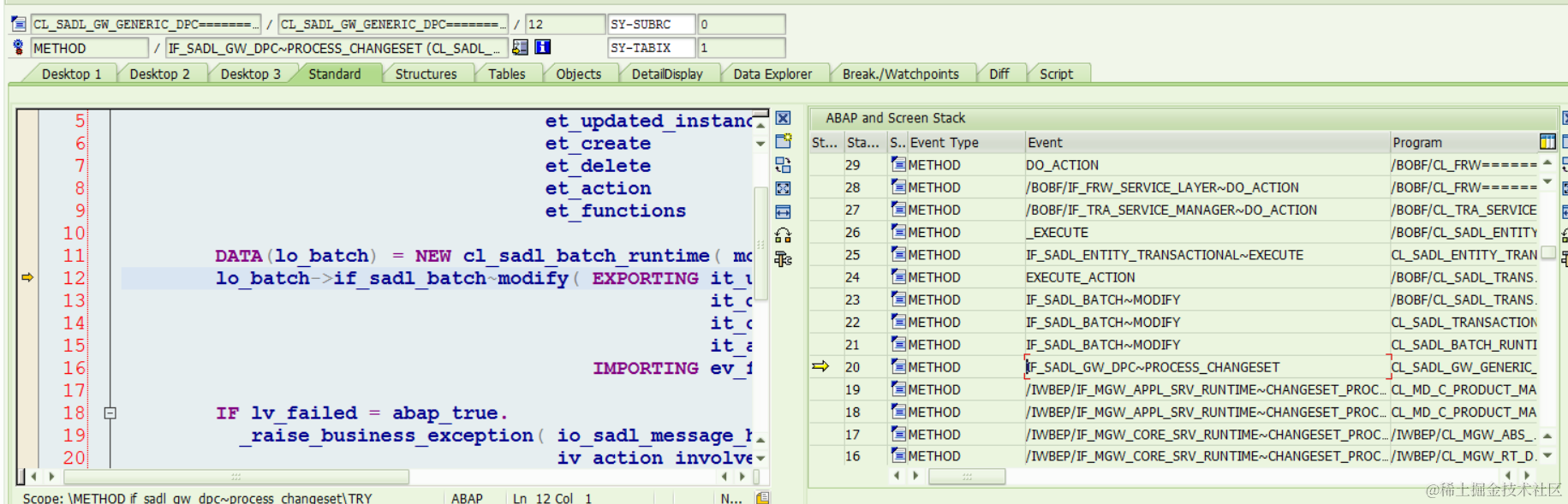
Task: Collapse the IF block at line 18
Action: point(110,413)
